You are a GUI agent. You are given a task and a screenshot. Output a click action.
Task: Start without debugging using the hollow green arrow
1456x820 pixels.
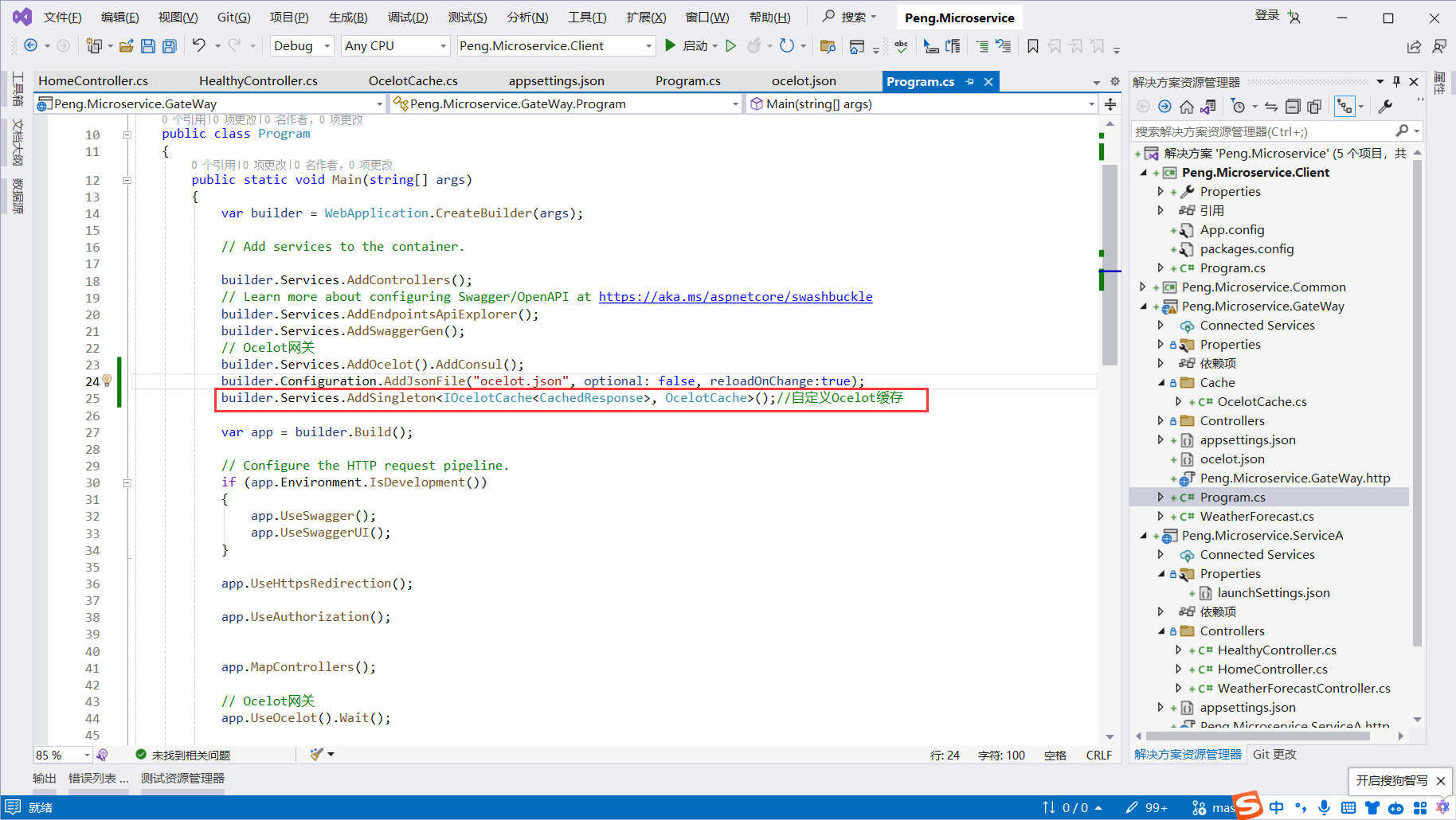coord(731,45)
